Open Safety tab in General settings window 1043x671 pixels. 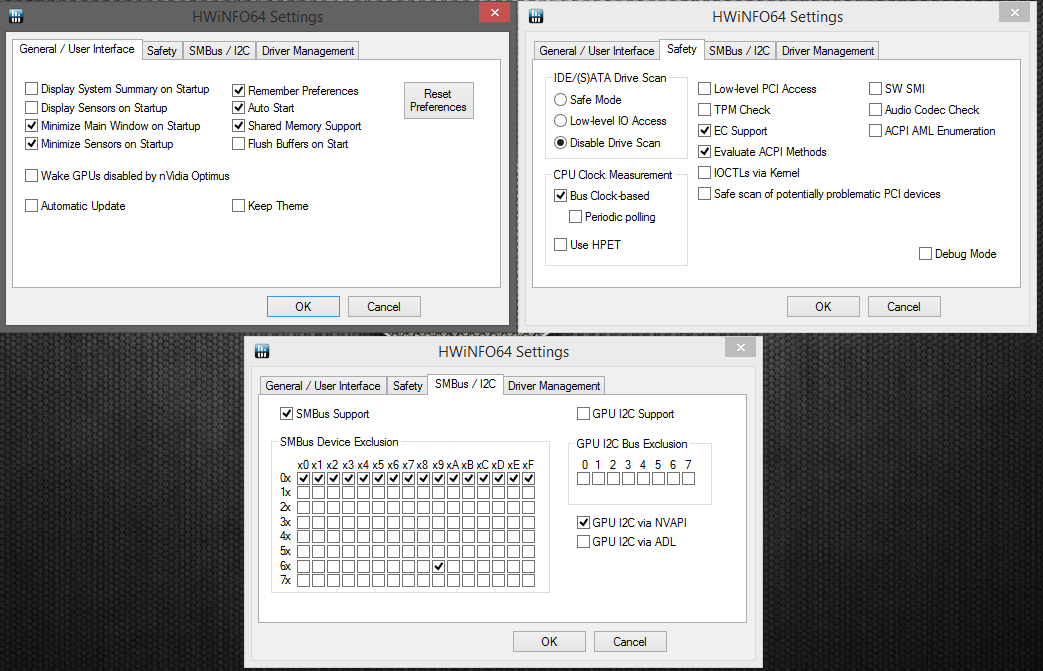point(162,51)
